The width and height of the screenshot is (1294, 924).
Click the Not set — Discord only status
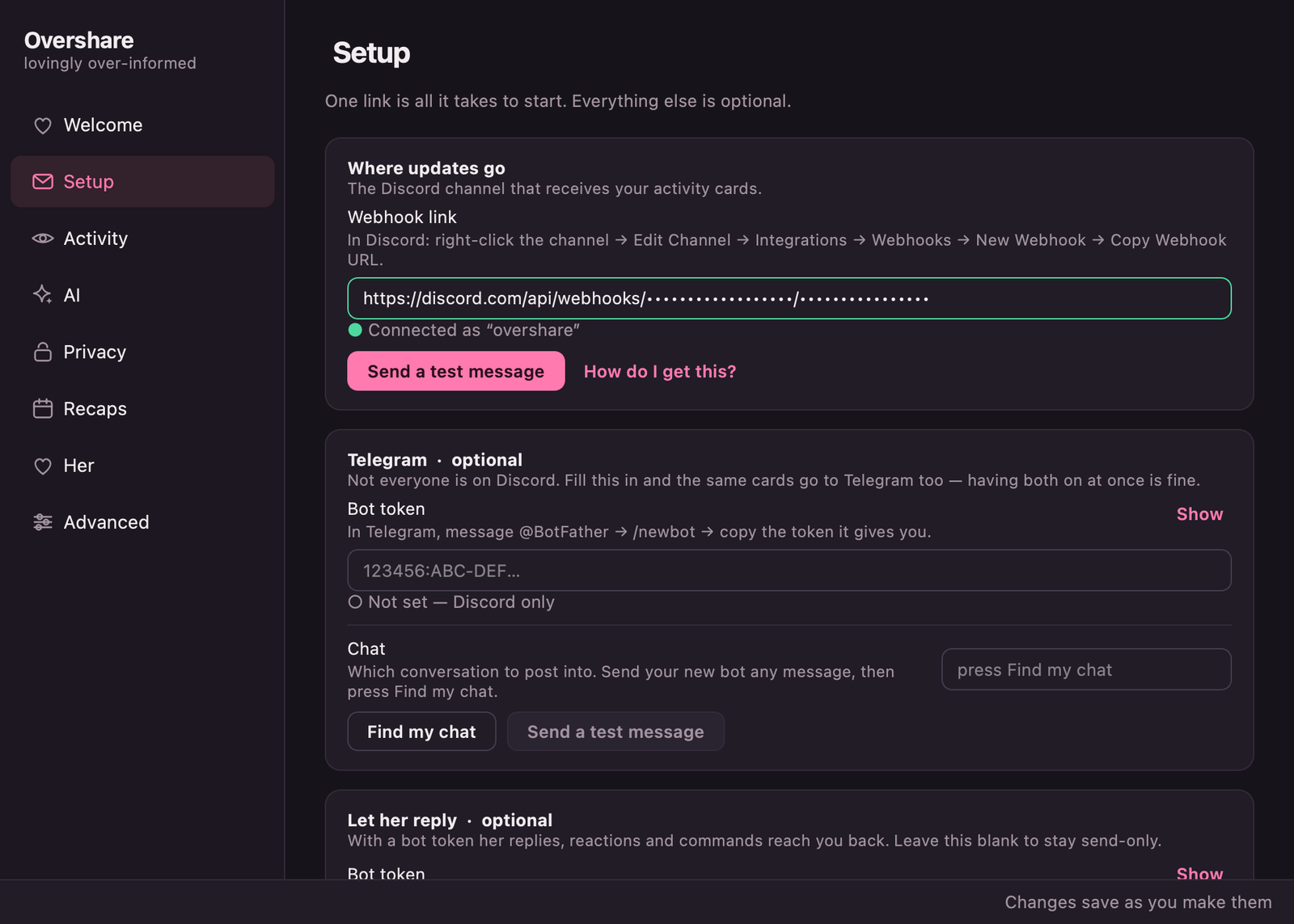(461, 601)
